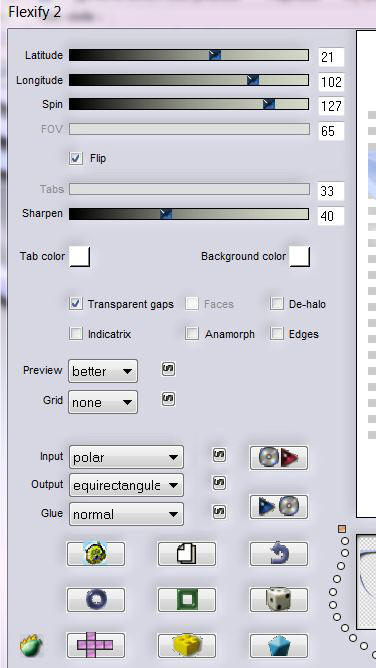Image resolution: width=376 pixels, height=668 pixels.
Task: Click the dice randomize button
Action: click(279, 600)
